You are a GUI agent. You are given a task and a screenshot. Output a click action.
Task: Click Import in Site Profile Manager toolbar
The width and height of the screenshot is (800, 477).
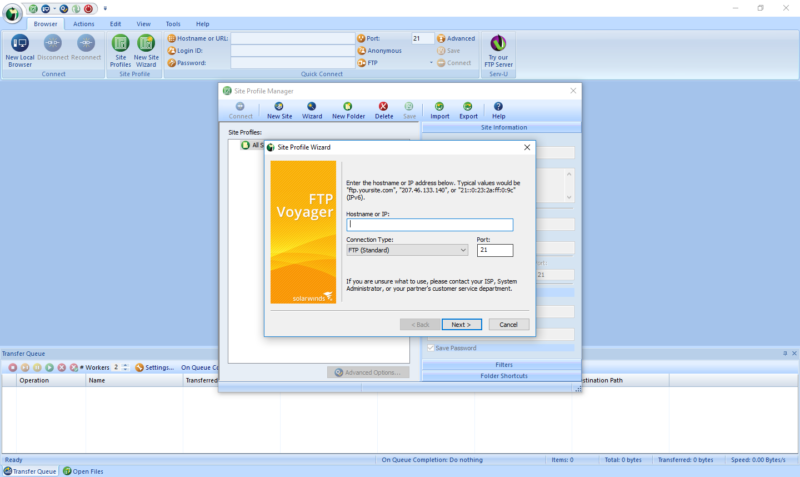pos(439,110)
